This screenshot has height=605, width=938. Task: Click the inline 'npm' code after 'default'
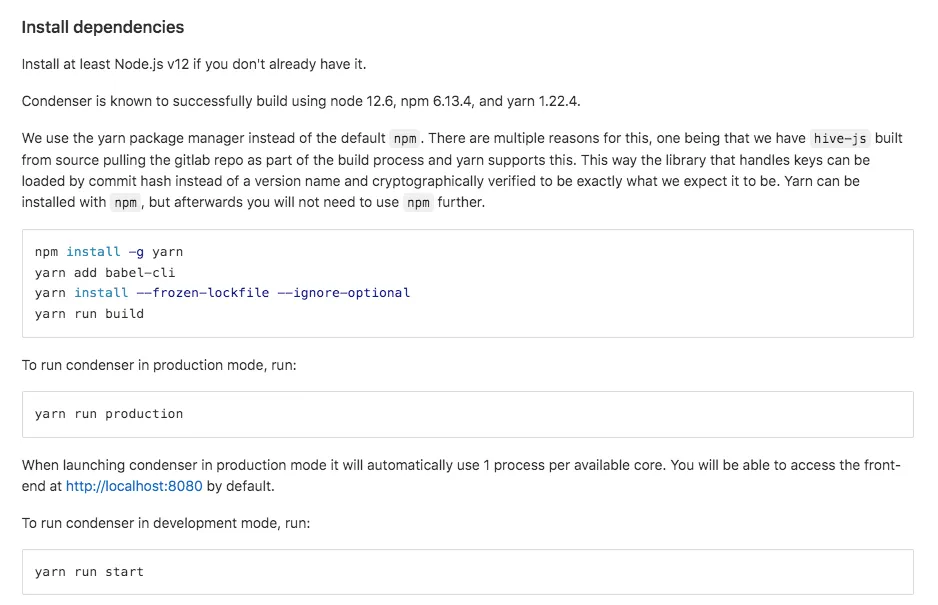[x=405, y=138]
